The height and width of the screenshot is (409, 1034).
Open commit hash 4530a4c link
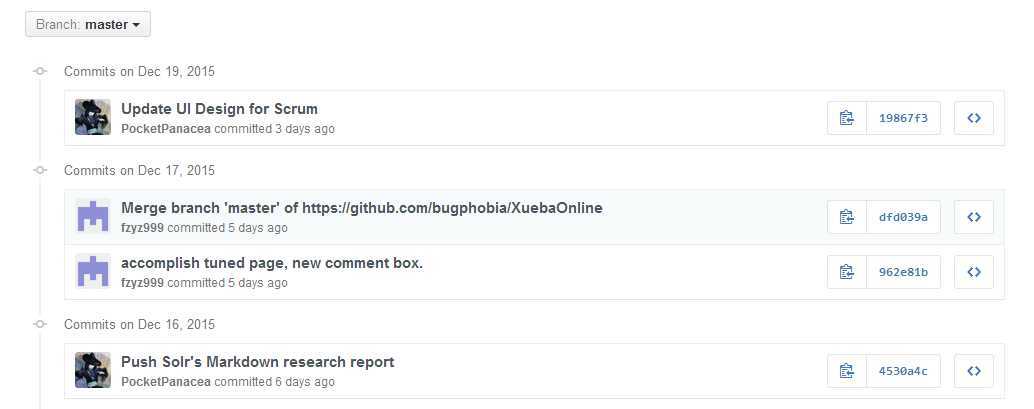click(903, 371)
